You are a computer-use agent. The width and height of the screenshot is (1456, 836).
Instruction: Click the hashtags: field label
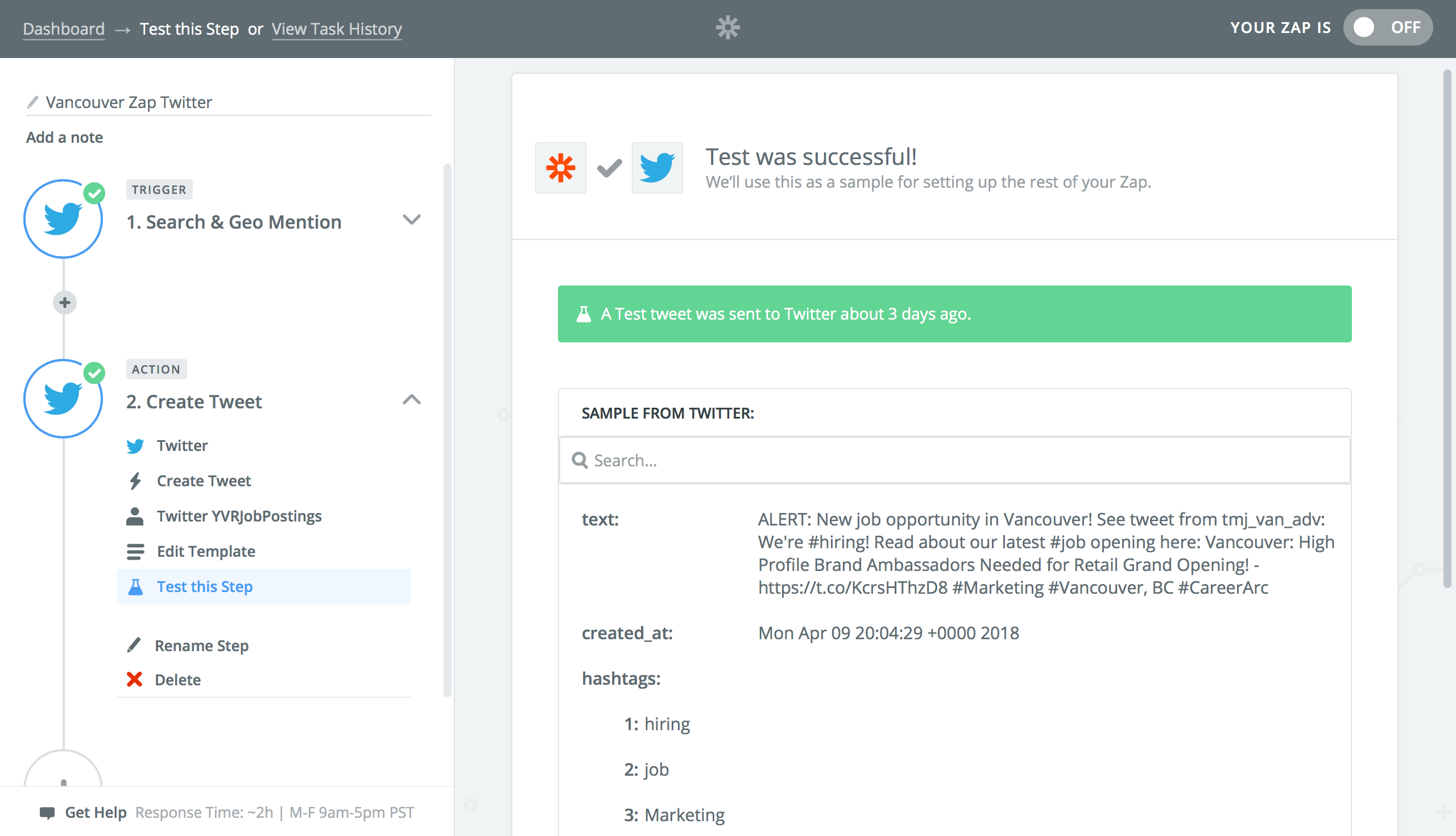(x=621, y=678)
